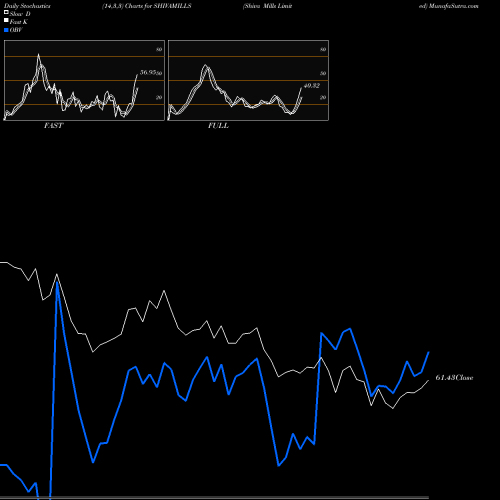
Task: Click the 49.32 value on FULL chart
Action: click(x=312, y=86)
